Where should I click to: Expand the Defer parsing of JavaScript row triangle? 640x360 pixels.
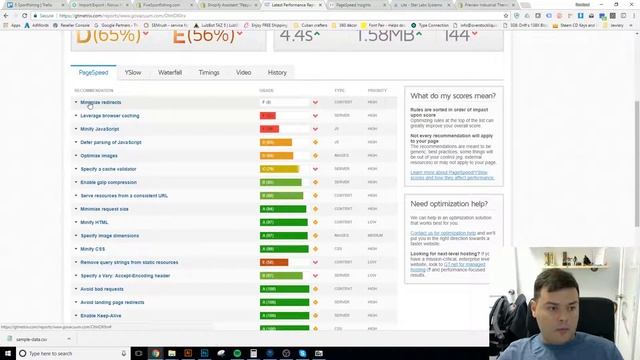tap(76, 142)
